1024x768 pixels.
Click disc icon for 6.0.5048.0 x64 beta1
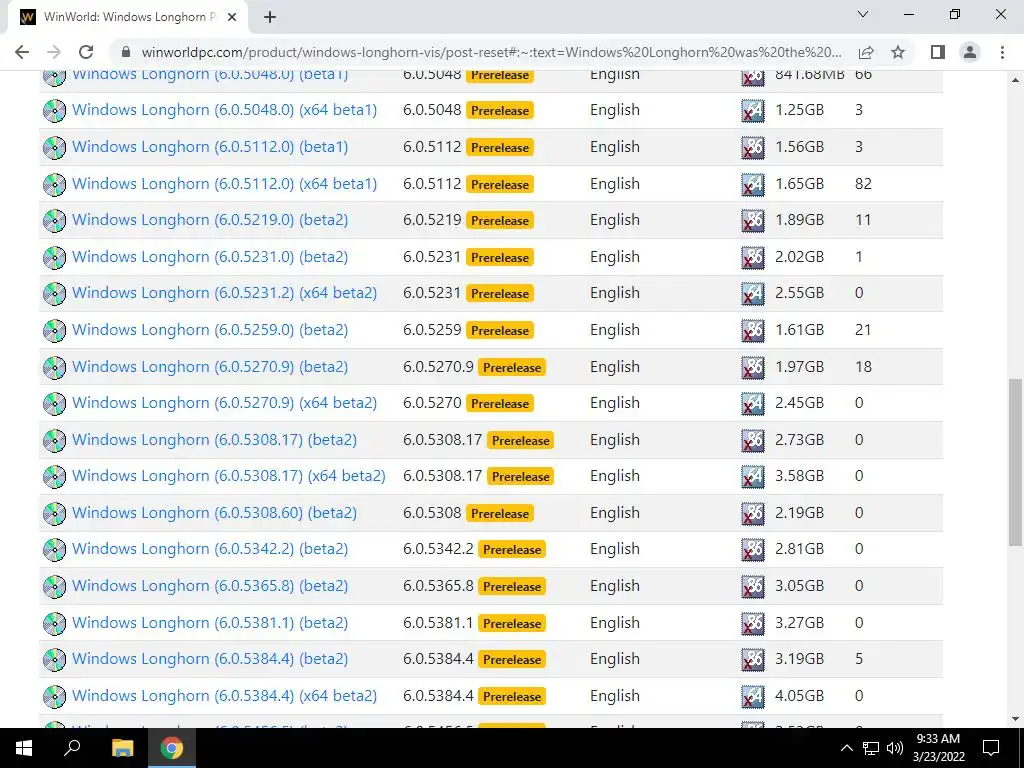54,110
